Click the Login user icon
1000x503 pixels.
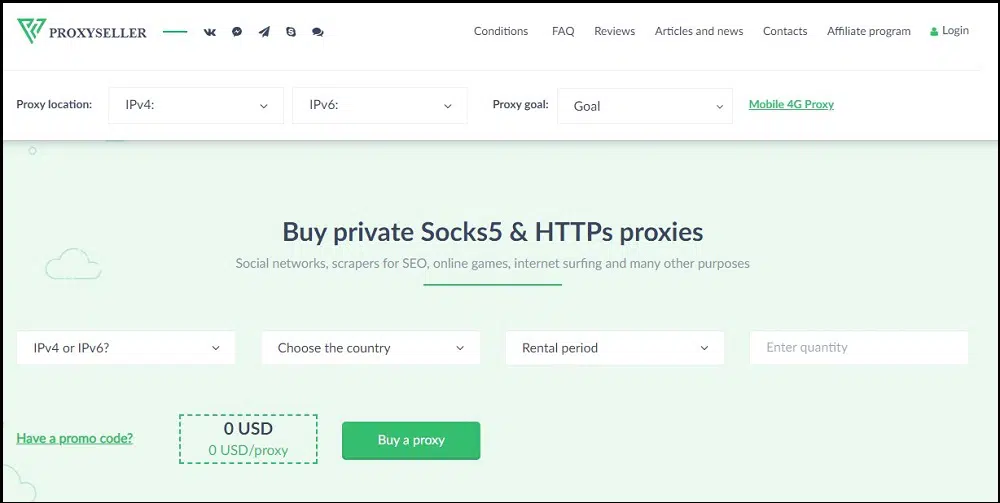[934, 31]
